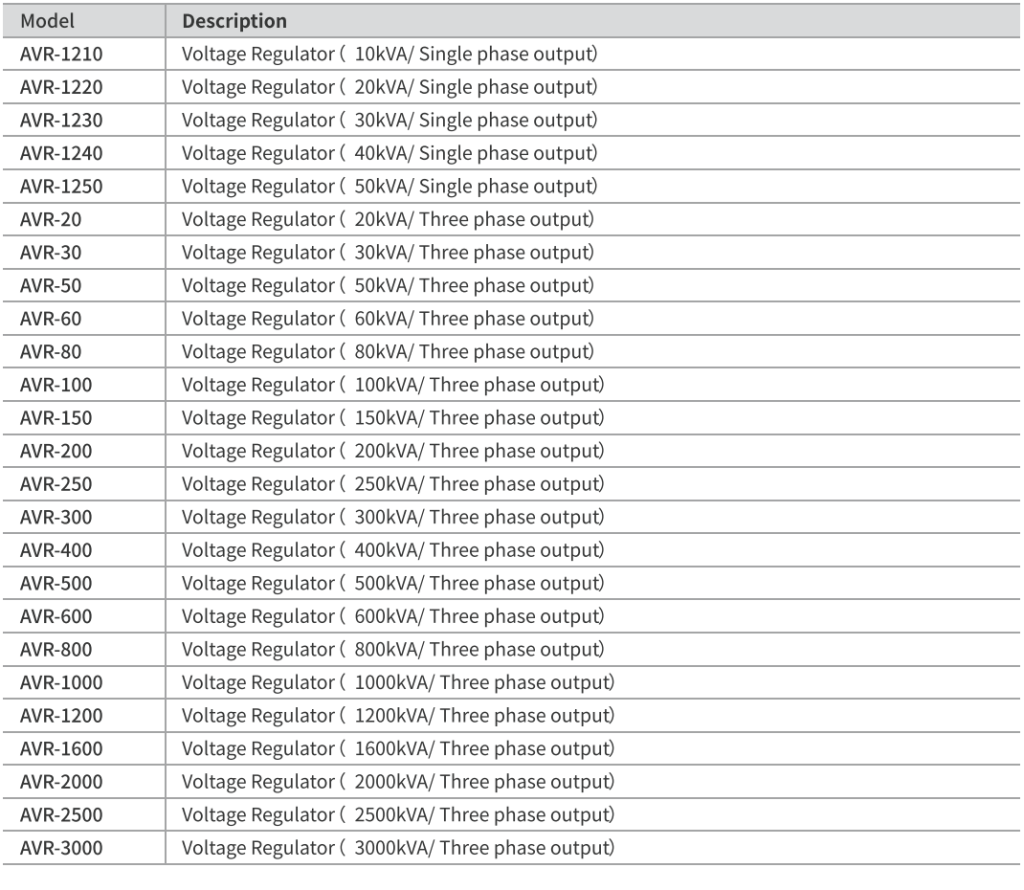Select the AVR-1210 model cell
The width and height of the screenshot is (1024, 890).
pos(61,54)
